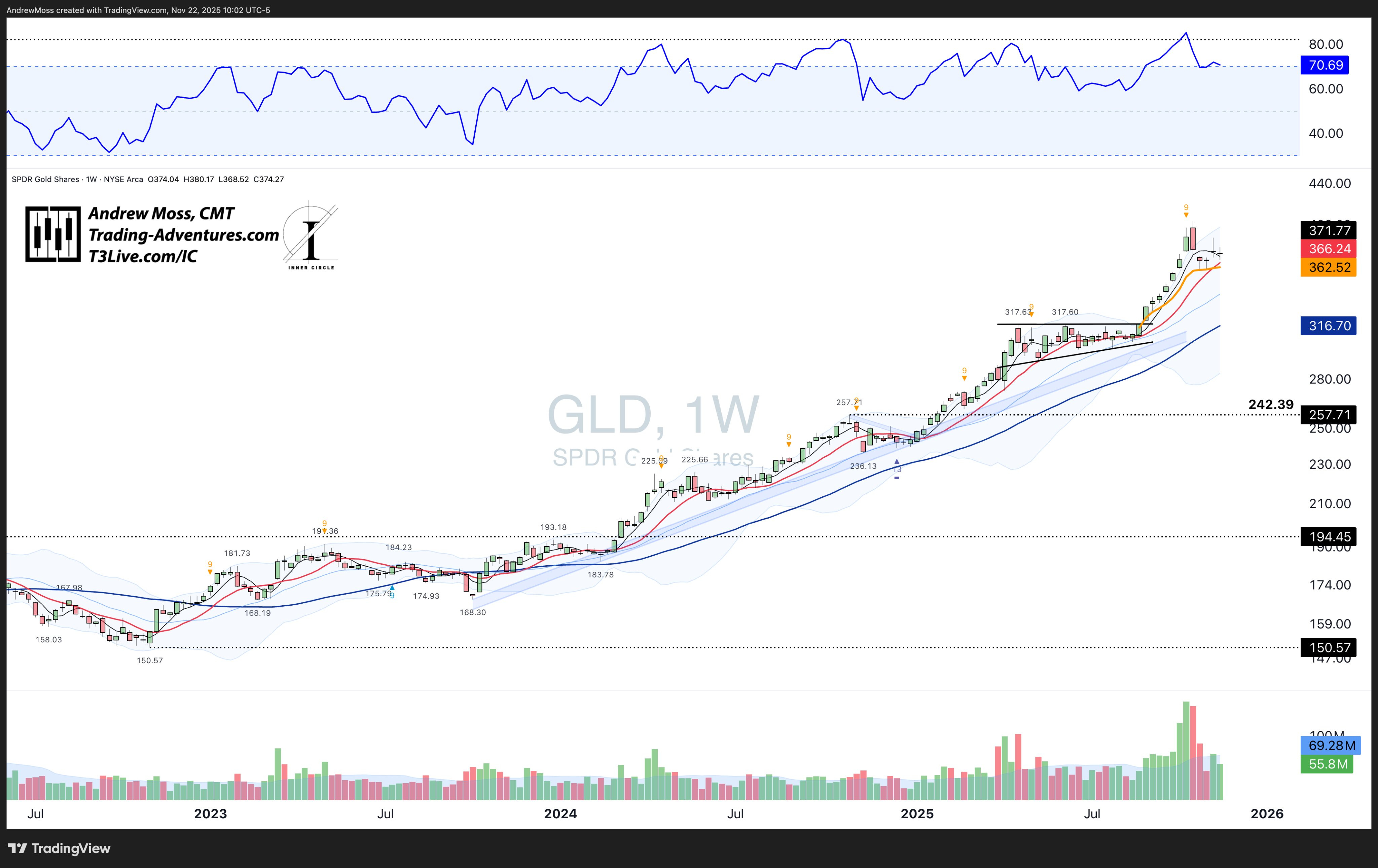Click the 2025 label on time axis
1378x868 pixels.
917,814
